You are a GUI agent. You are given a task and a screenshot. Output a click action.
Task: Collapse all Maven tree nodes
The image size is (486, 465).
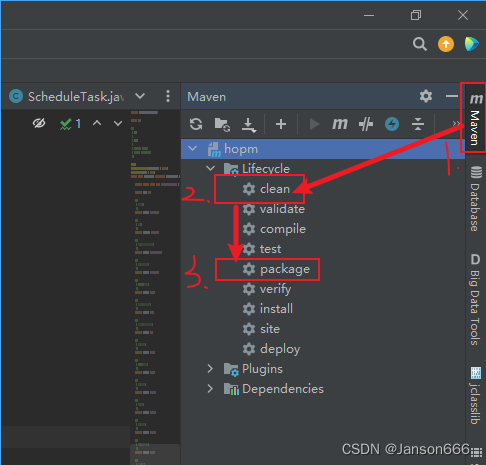418,124
